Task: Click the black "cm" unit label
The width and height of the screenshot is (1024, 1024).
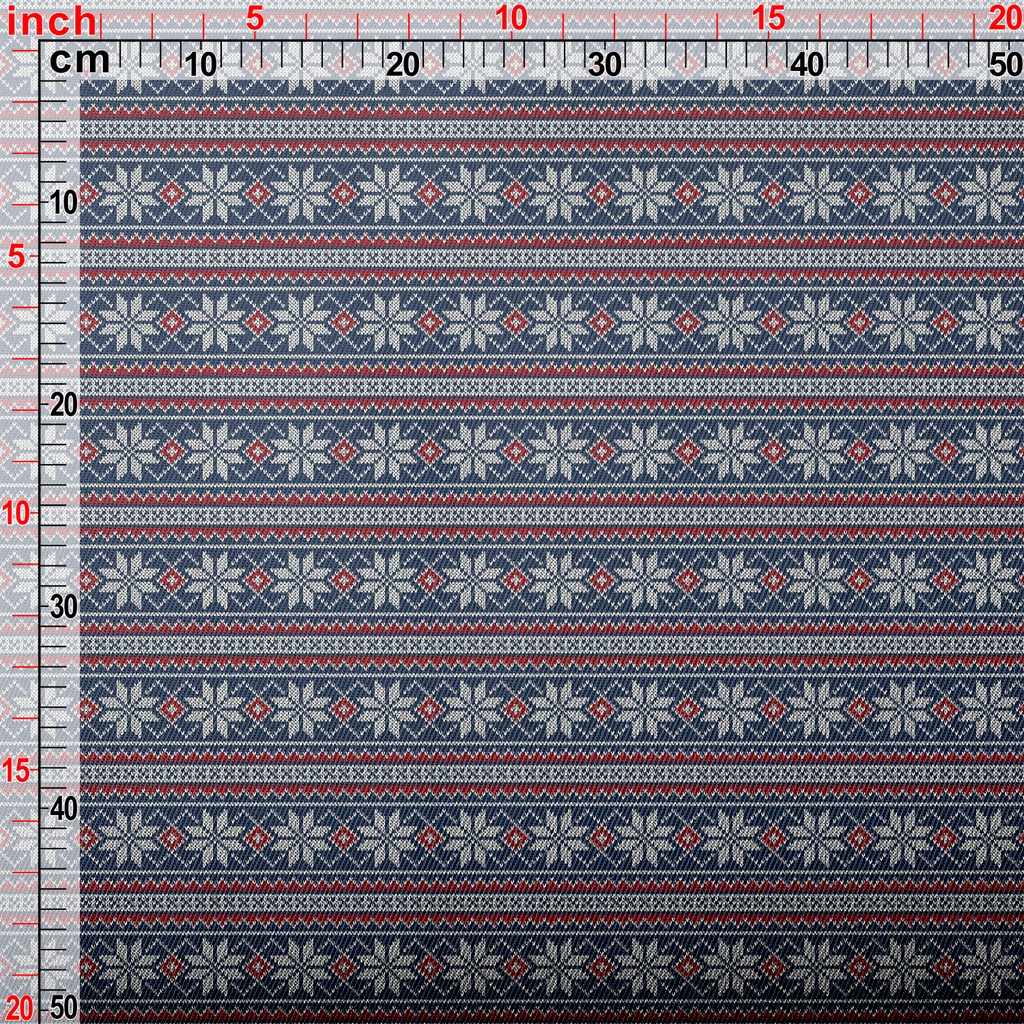Action: tap(79, 61)
